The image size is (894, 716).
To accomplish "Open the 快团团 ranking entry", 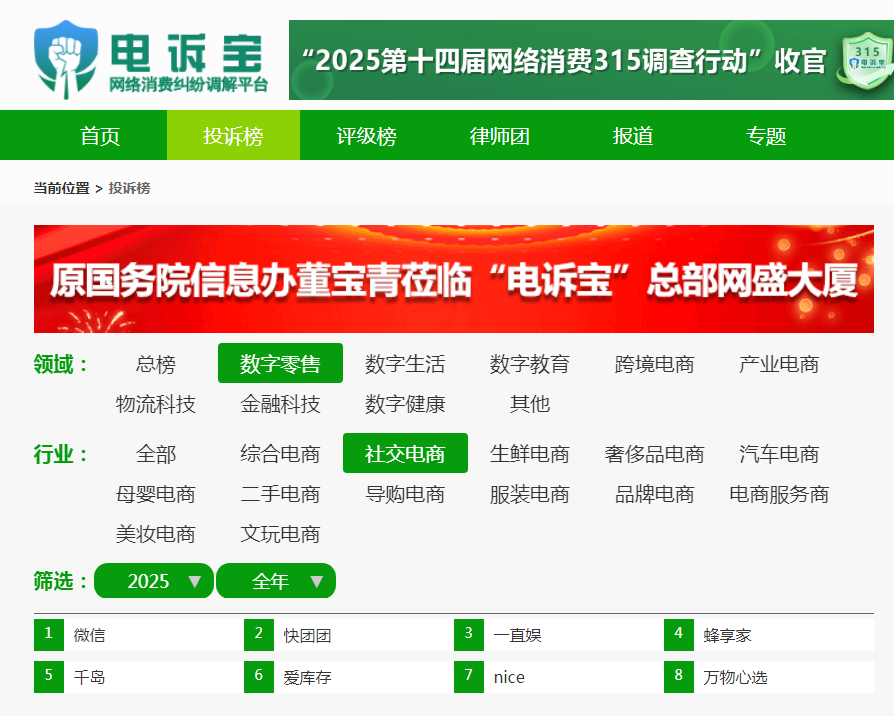I will coord(307,635).
